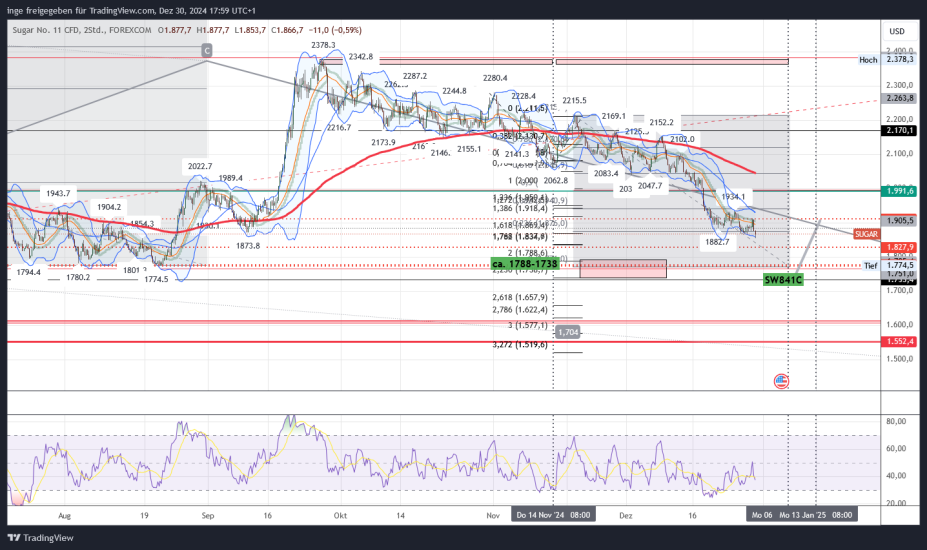Open the USD currency selector
Image resolution: width=927 pixels, height=550 pixels.
coord(897,31)
